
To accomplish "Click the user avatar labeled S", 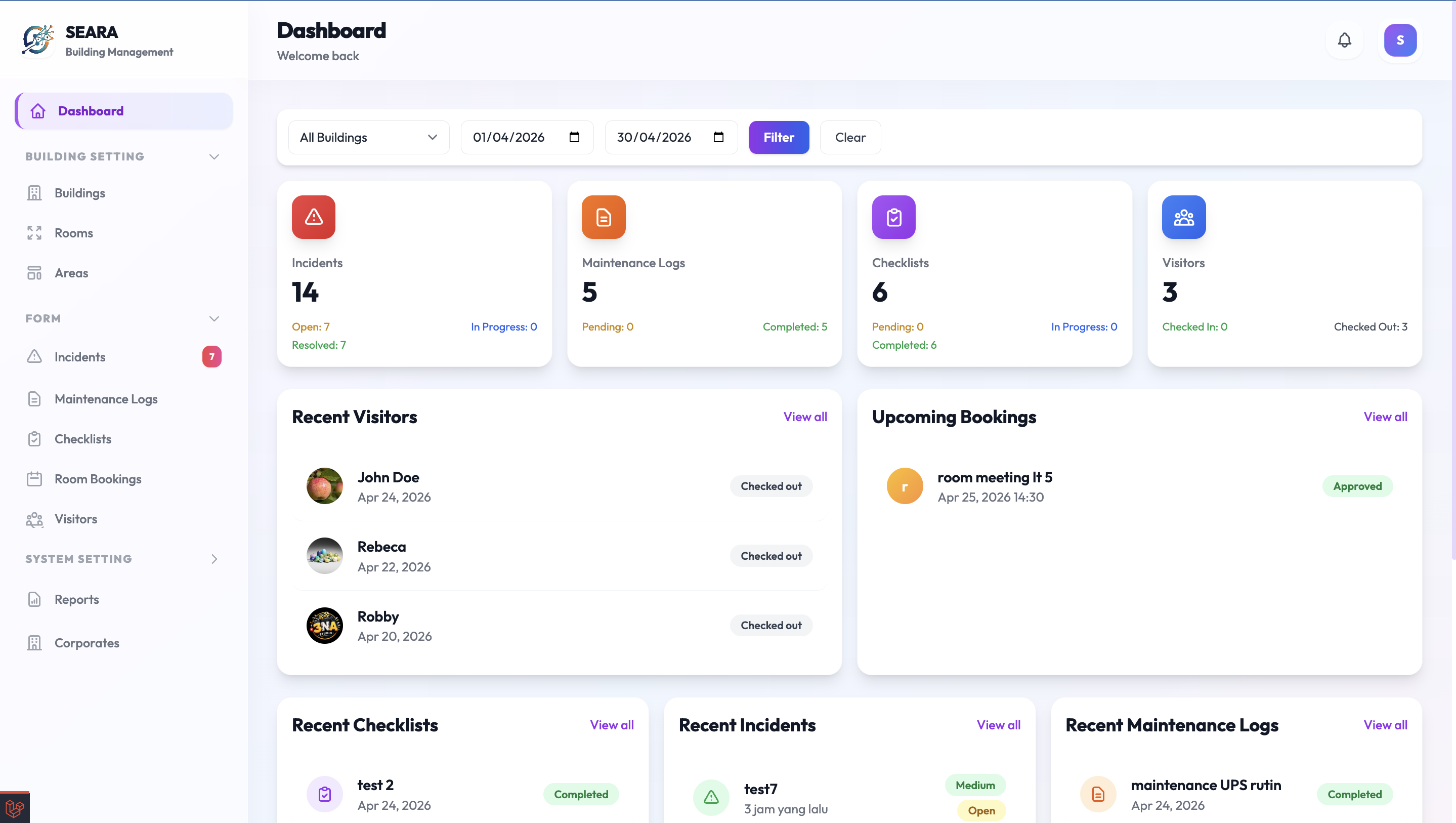I will coord(1400,40).
